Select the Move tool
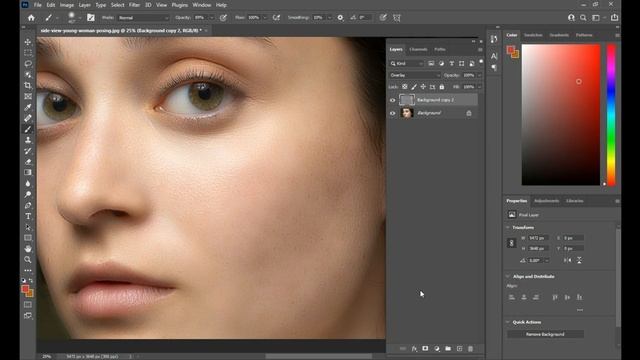Image resolution: width=640 pixels, height=360 pixels. point(28,42)
